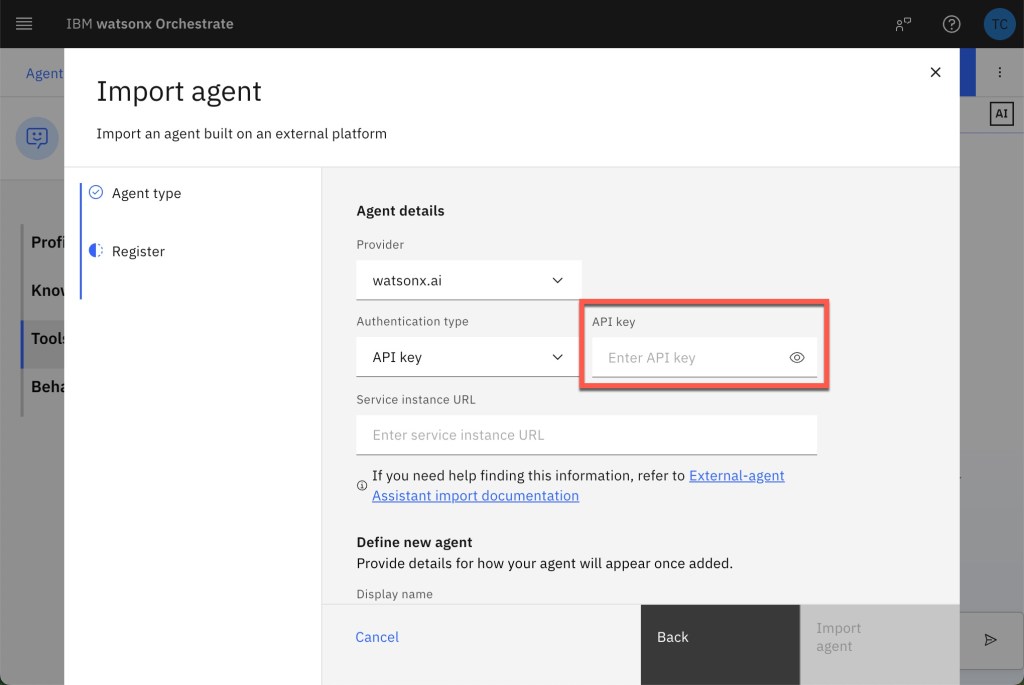
Task: Toggle API key visibility eye icon
Action: [797, 357]
